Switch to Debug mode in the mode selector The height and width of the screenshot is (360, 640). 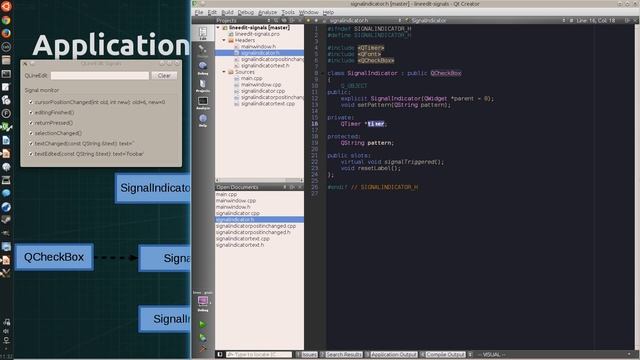[x=203, y=68]
